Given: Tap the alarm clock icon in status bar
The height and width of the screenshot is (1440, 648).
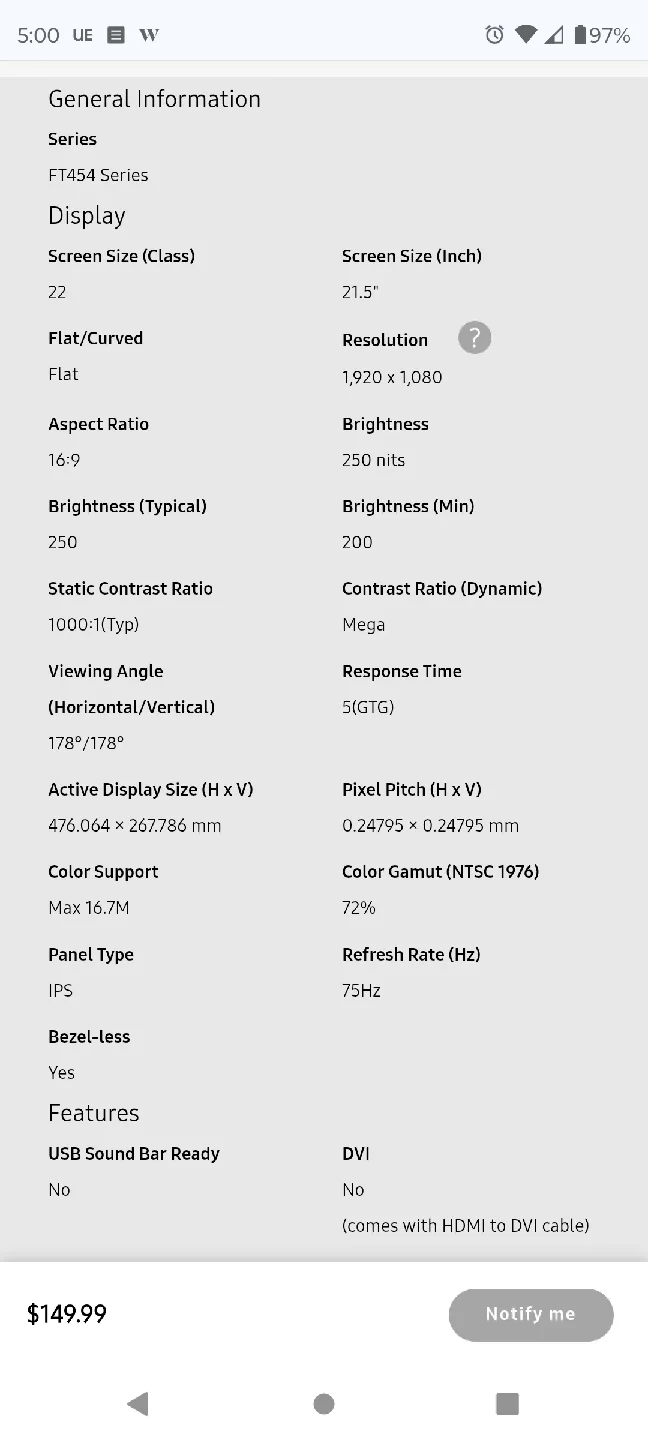Looking at the screenshot, I should (x=493, y=34).
